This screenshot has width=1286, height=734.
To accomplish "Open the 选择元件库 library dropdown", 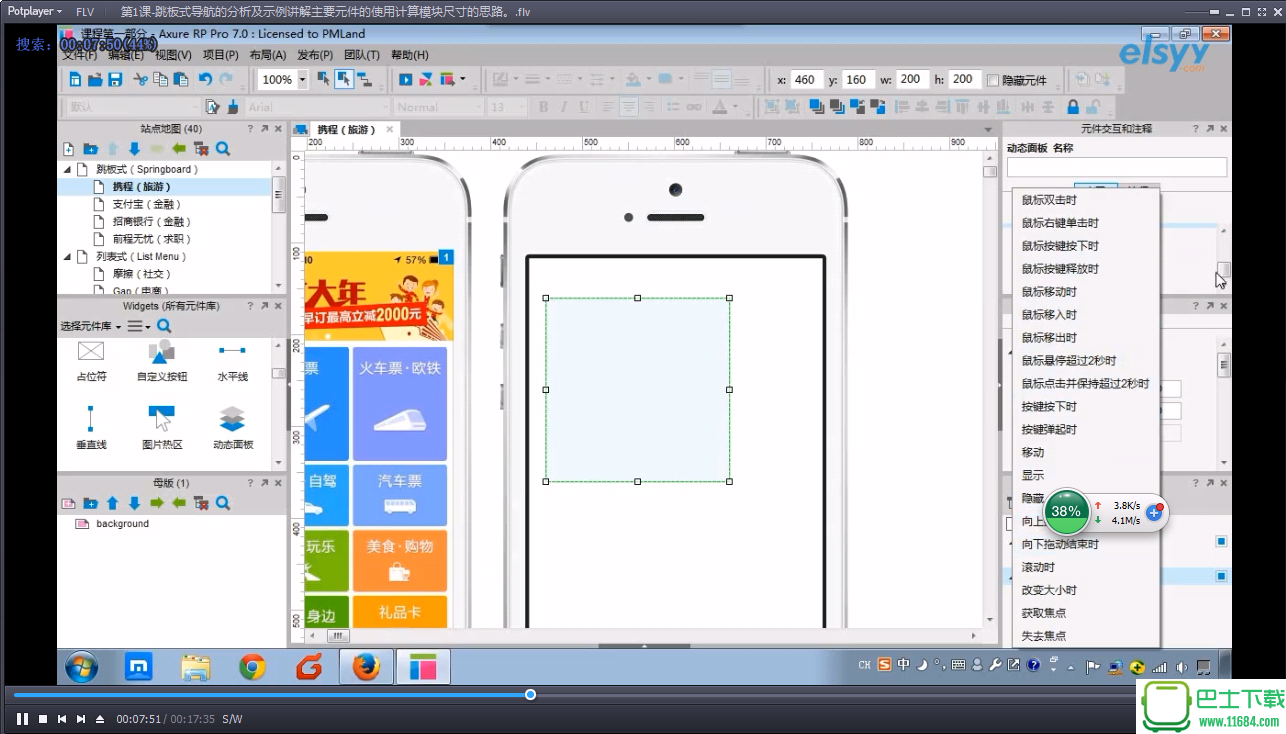I will click(x=91, y=326).
